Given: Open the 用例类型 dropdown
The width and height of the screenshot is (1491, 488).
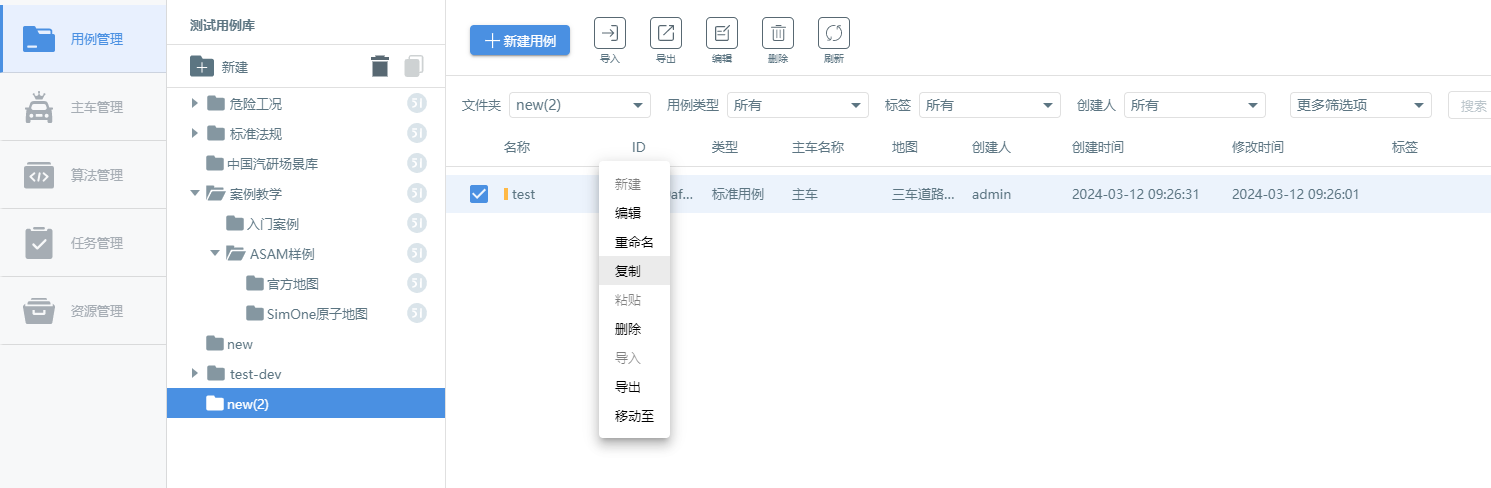Looking at the screenshot, I should [798, 105].
